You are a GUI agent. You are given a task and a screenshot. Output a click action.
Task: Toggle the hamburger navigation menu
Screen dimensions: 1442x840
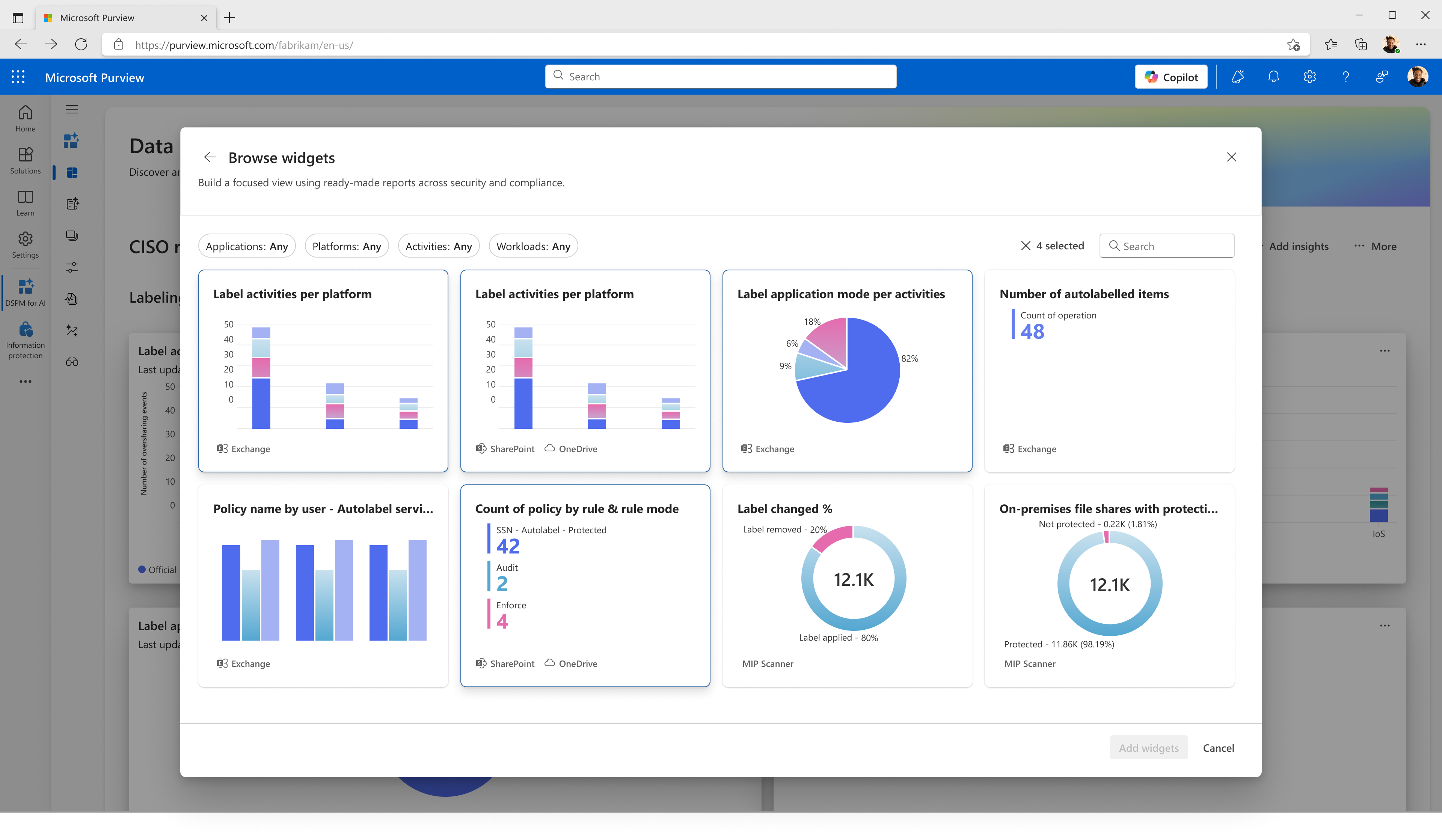(72, 109)
